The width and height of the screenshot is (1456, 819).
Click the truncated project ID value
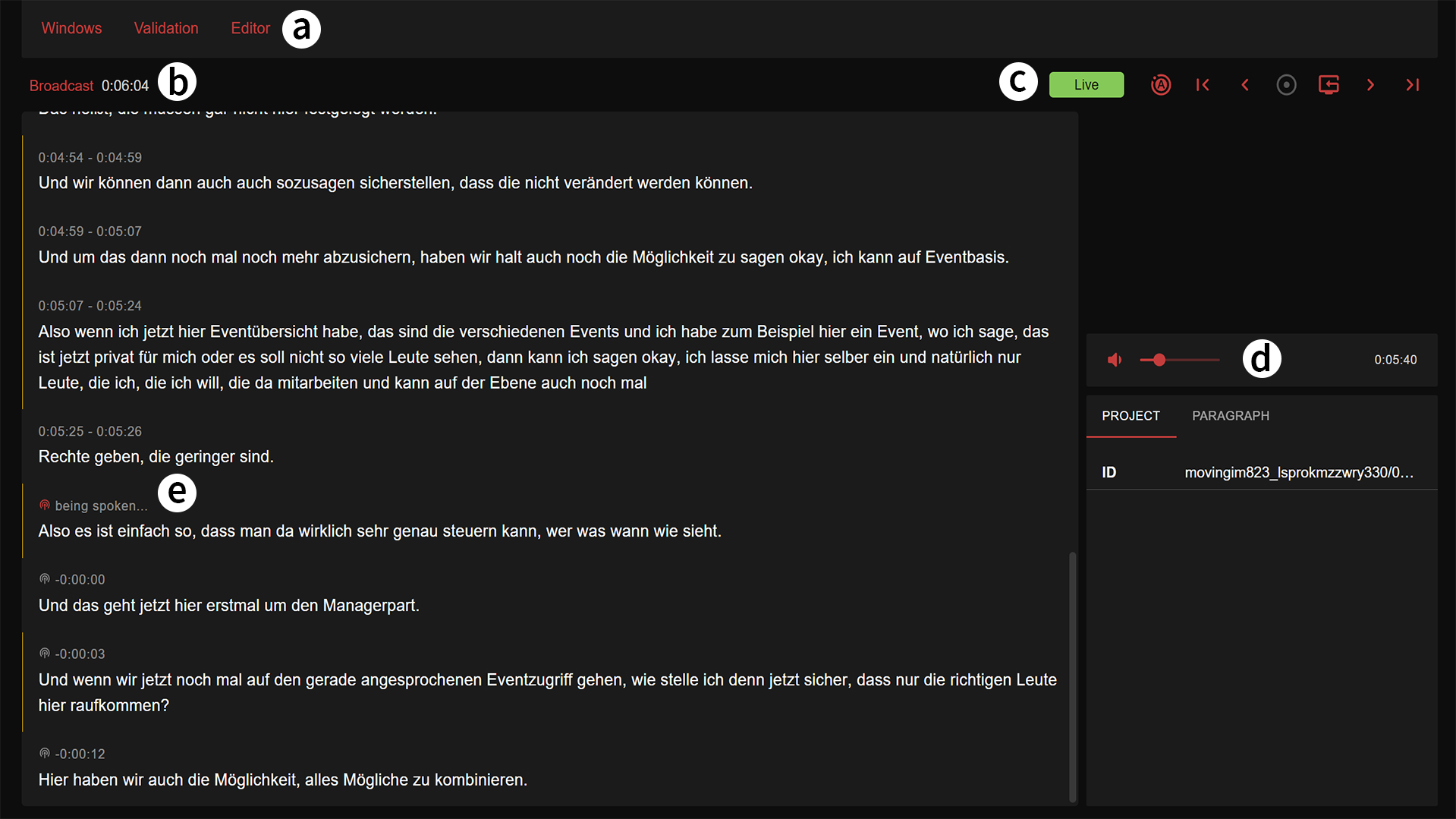[x=1299, y=472]
